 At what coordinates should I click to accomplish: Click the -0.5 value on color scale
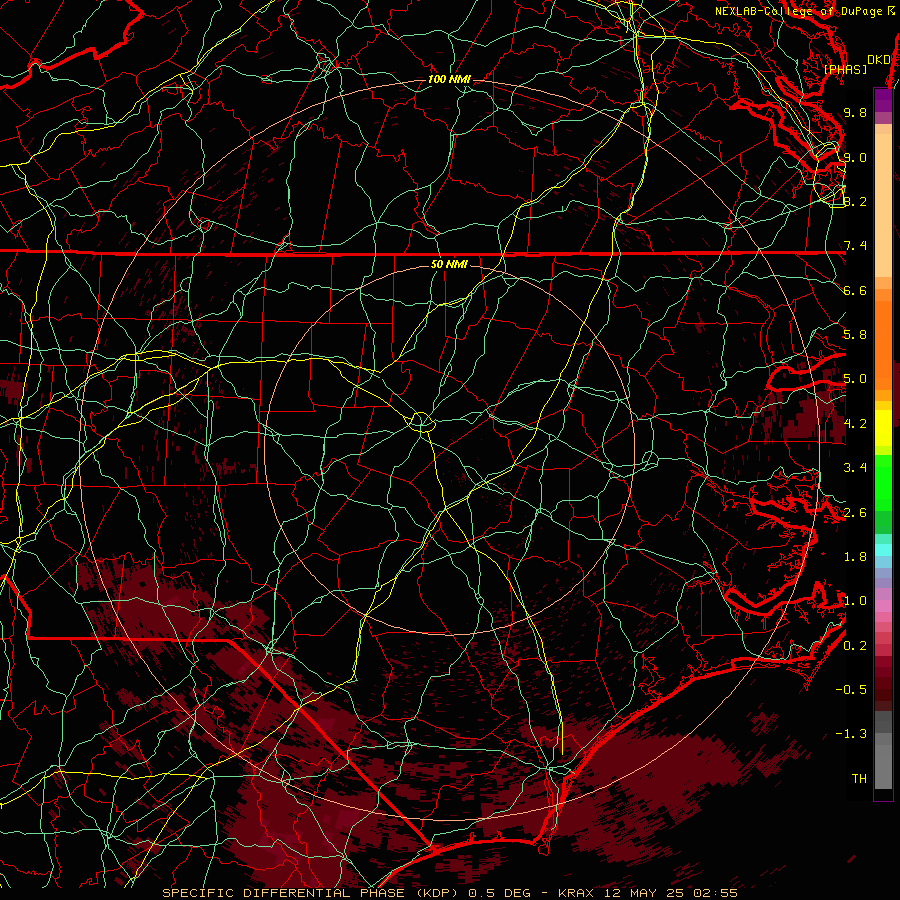[x=851, y=690]
